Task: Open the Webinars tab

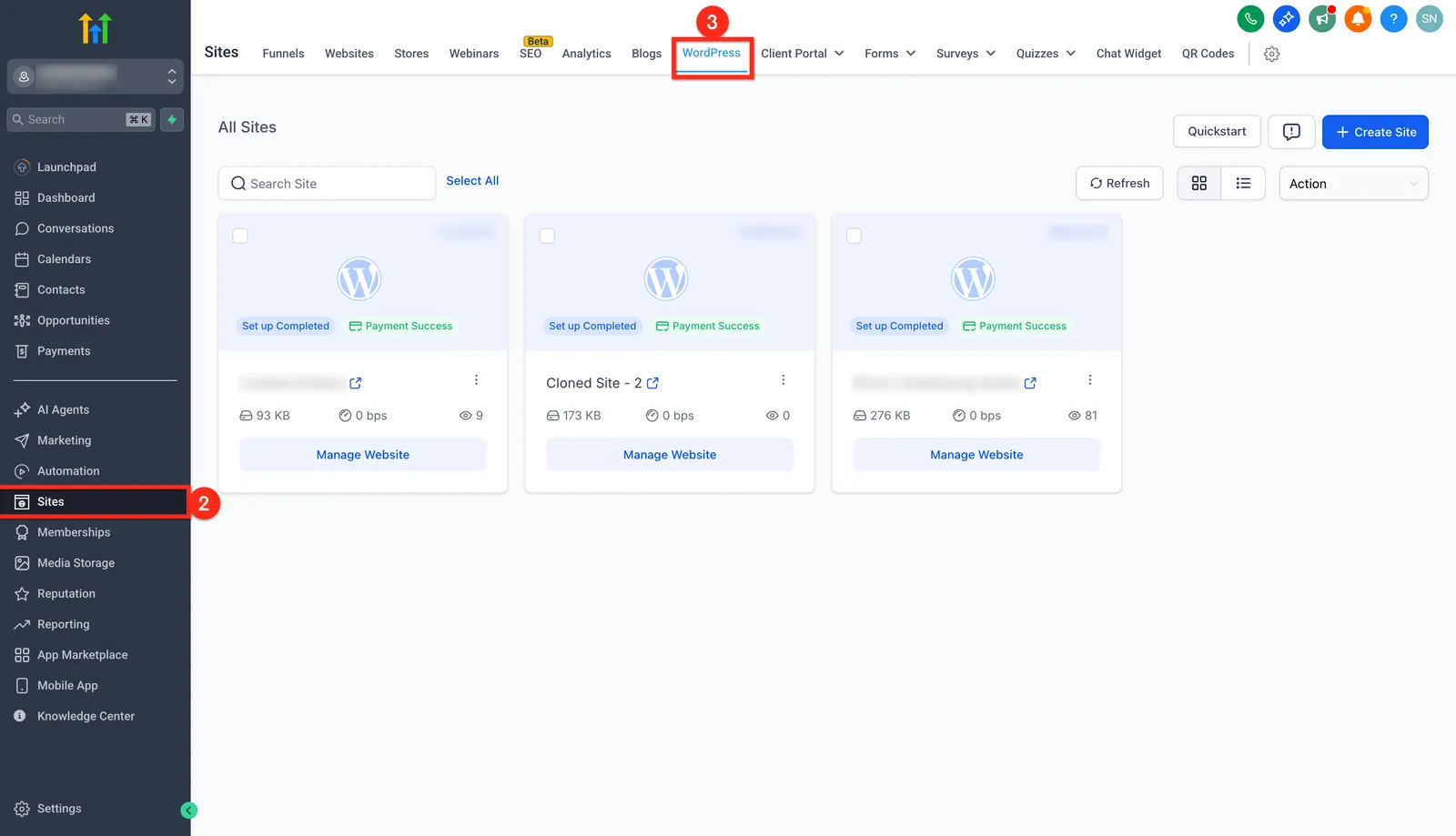Action: (x=474, y=54)
